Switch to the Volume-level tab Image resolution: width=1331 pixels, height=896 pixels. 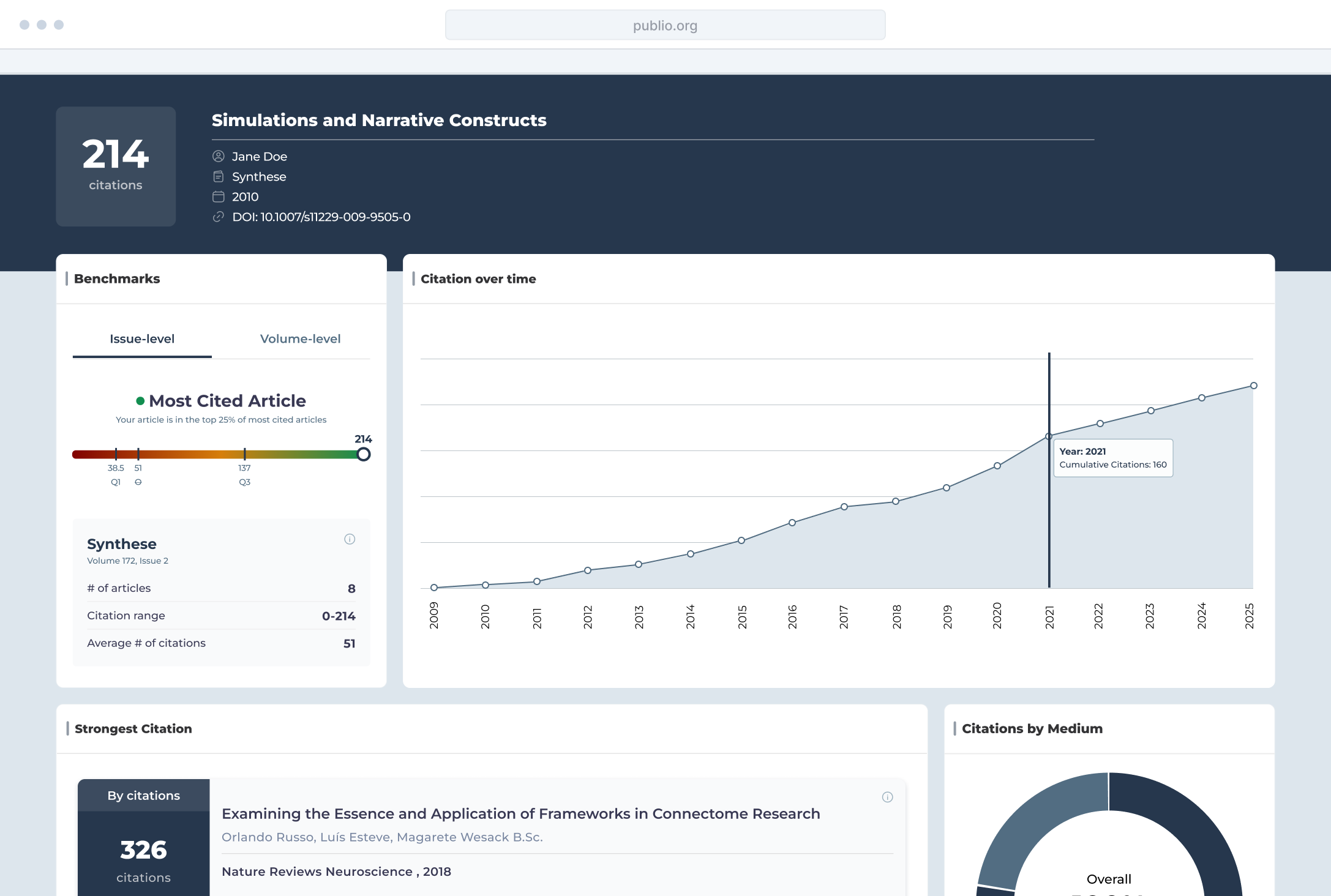[x=300, y=338]
